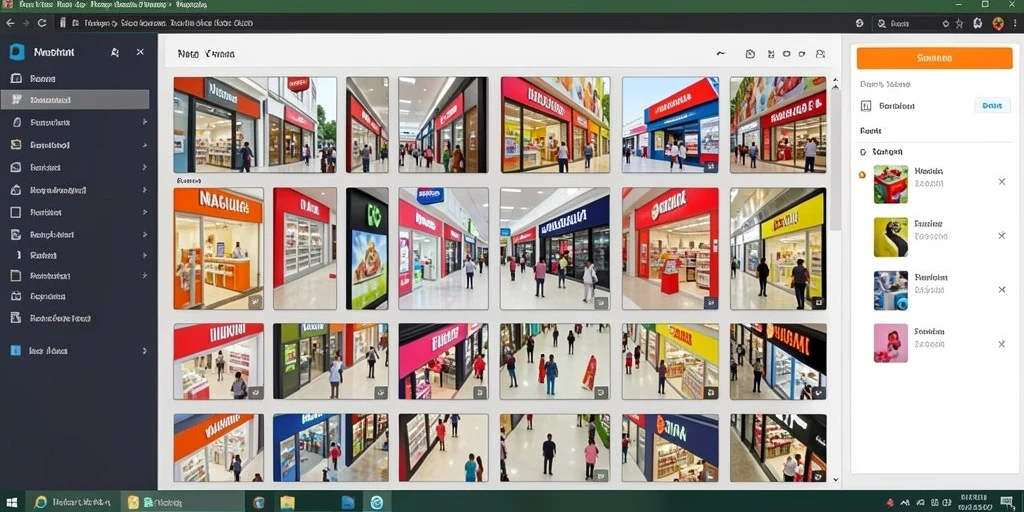The height and width of the screenshot is (512, 1024).
Task: Open the yellow folder icon on taskbar
Action: click(287, 502)
